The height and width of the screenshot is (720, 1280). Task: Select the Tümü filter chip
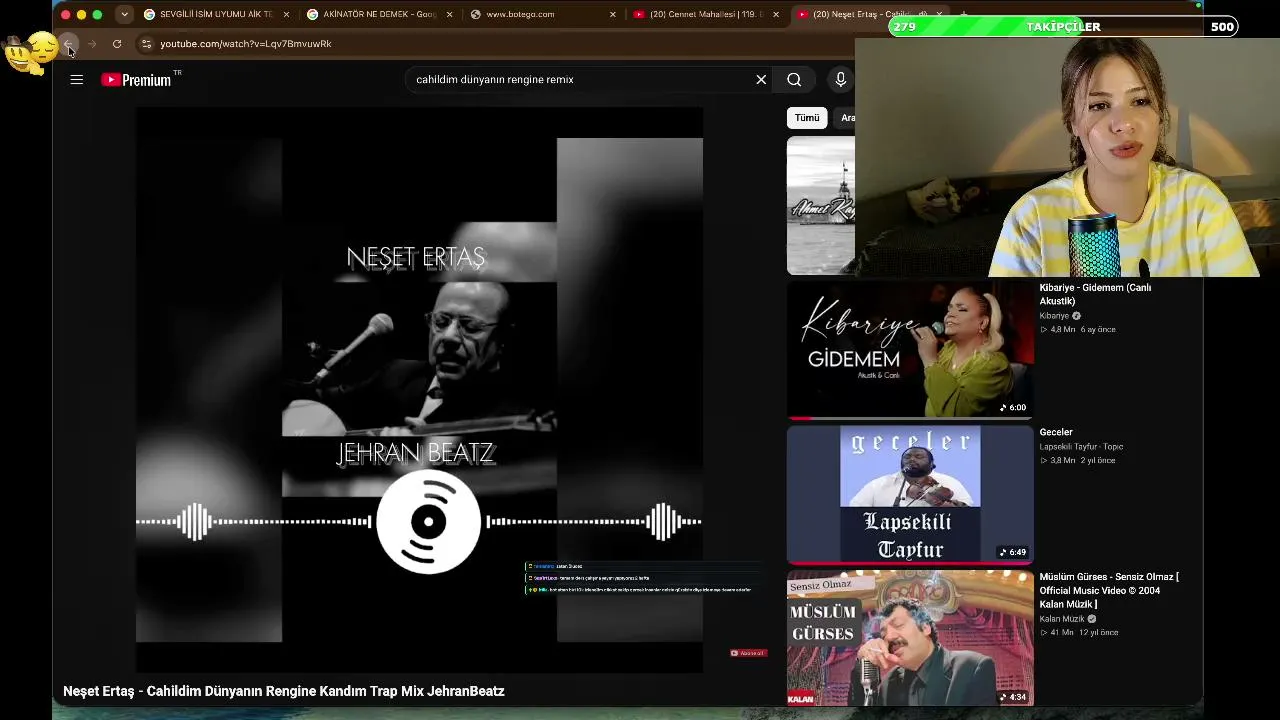tap(807, 118)
